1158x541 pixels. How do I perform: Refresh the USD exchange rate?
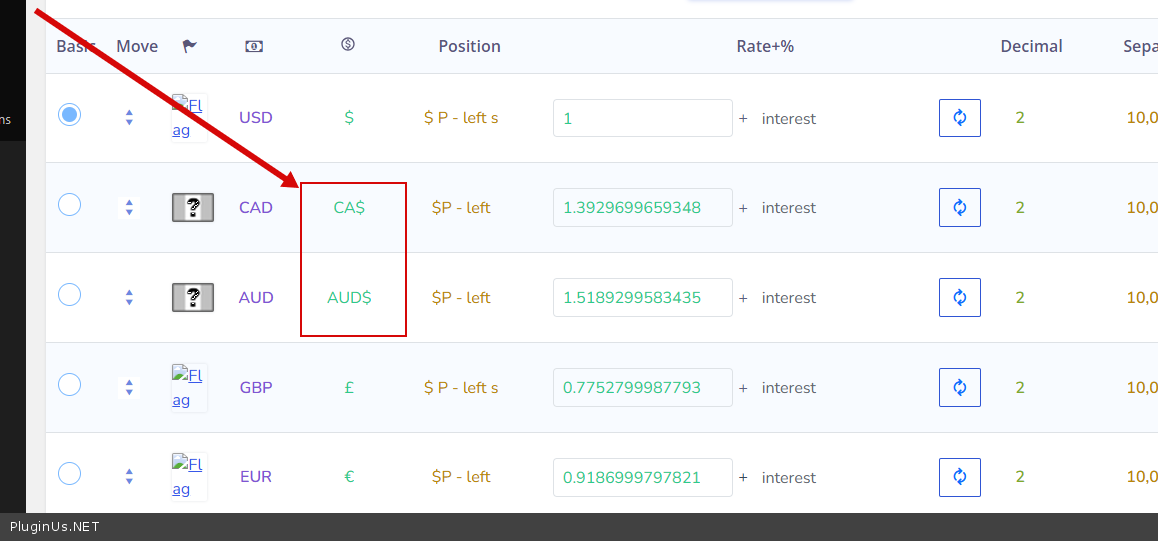coord(959,118)
